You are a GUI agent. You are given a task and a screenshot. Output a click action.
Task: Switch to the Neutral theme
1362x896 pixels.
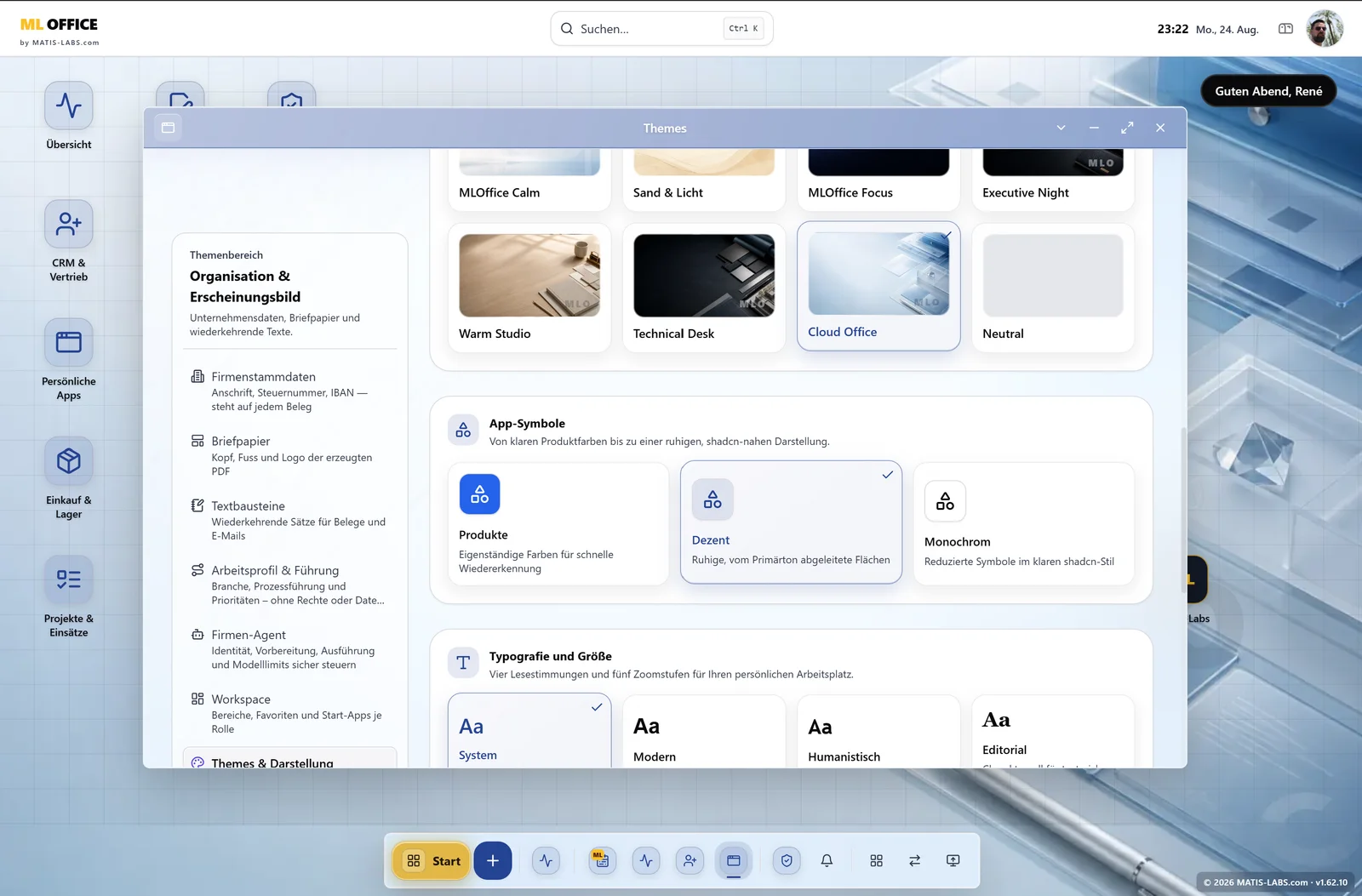pyautogui.click(x=1053, y=288)
